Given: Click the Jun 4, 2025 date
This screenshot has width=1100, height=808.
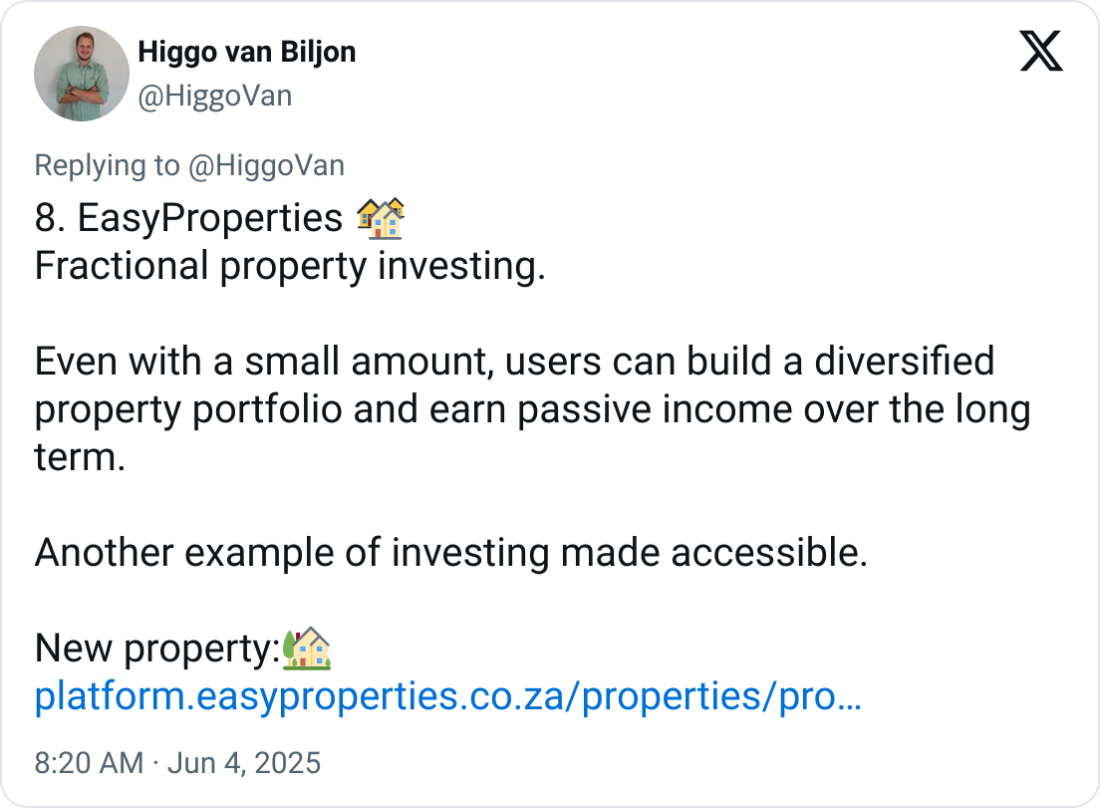Looking at the screenshot, I should pos(243,763).
